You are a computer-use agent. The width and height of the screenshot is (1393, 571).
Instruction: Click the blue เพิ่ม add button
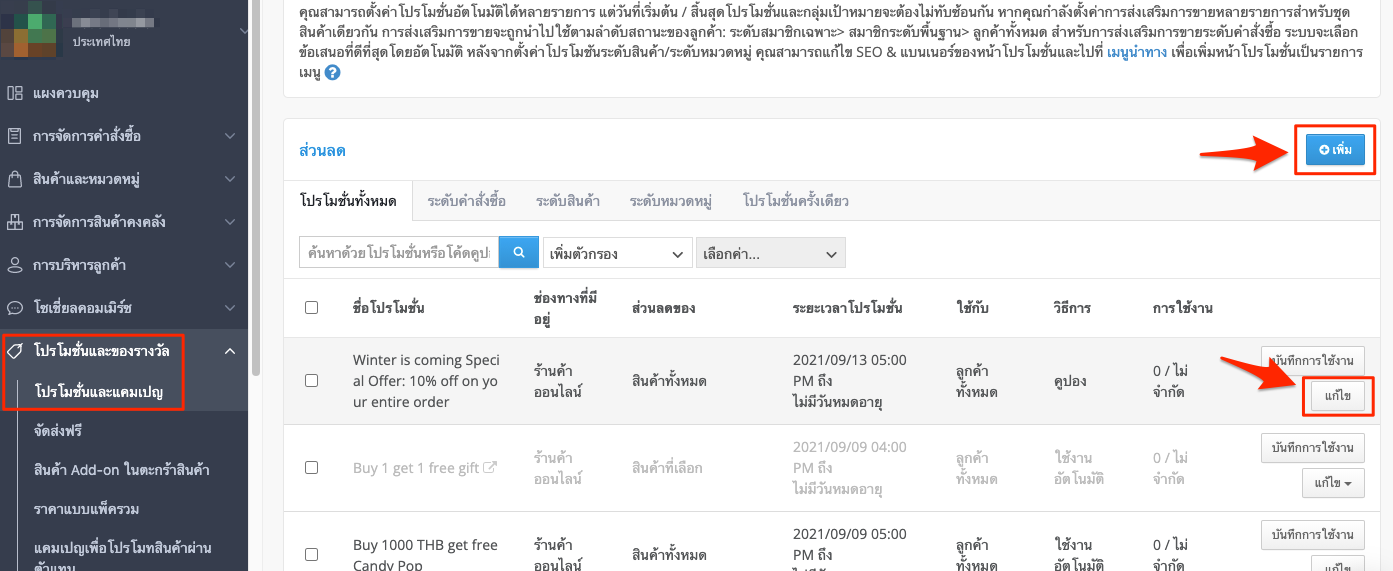pyautogui.click(x=1335, y=150)
